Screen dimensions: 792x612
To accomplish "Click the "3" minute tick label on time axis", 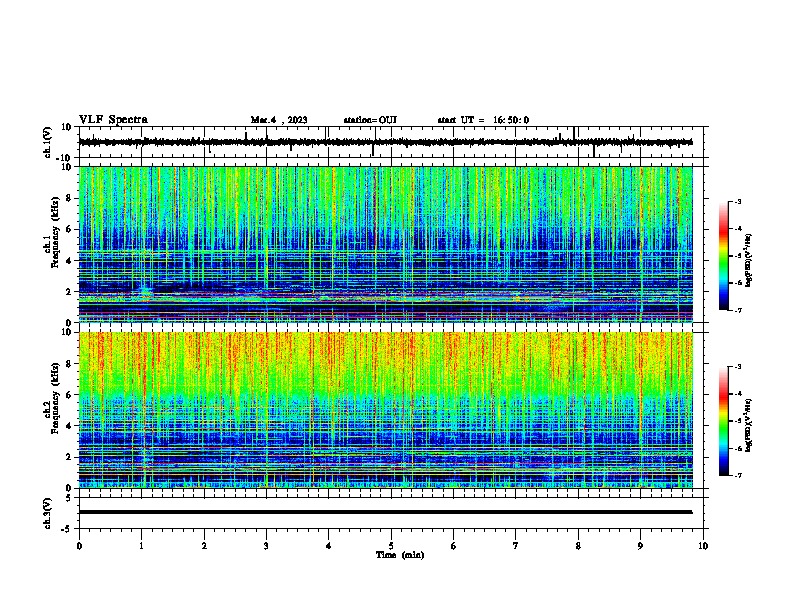I will pos(266,546).
